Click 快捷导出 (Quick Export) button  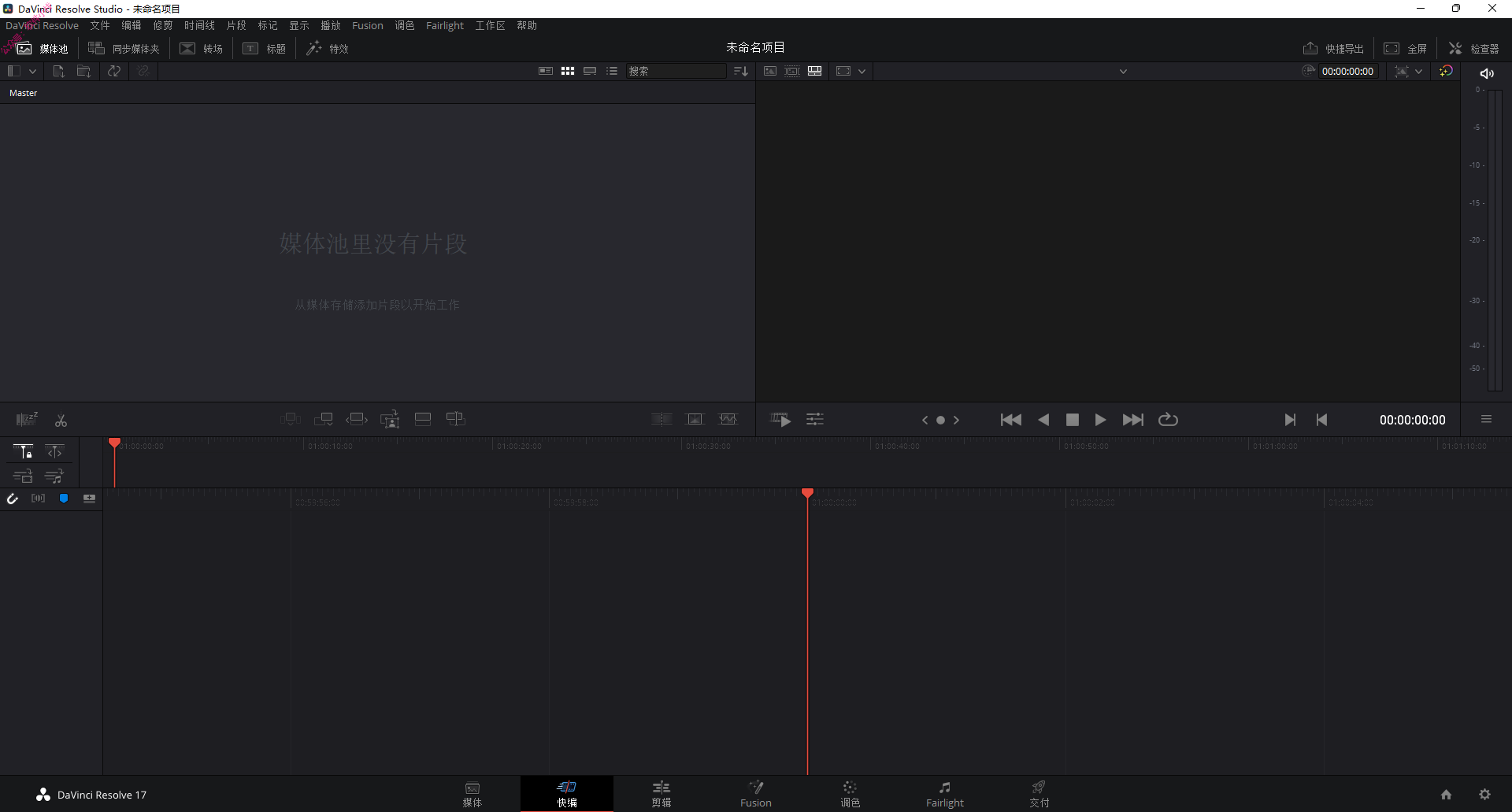[x=1333, y=49]
